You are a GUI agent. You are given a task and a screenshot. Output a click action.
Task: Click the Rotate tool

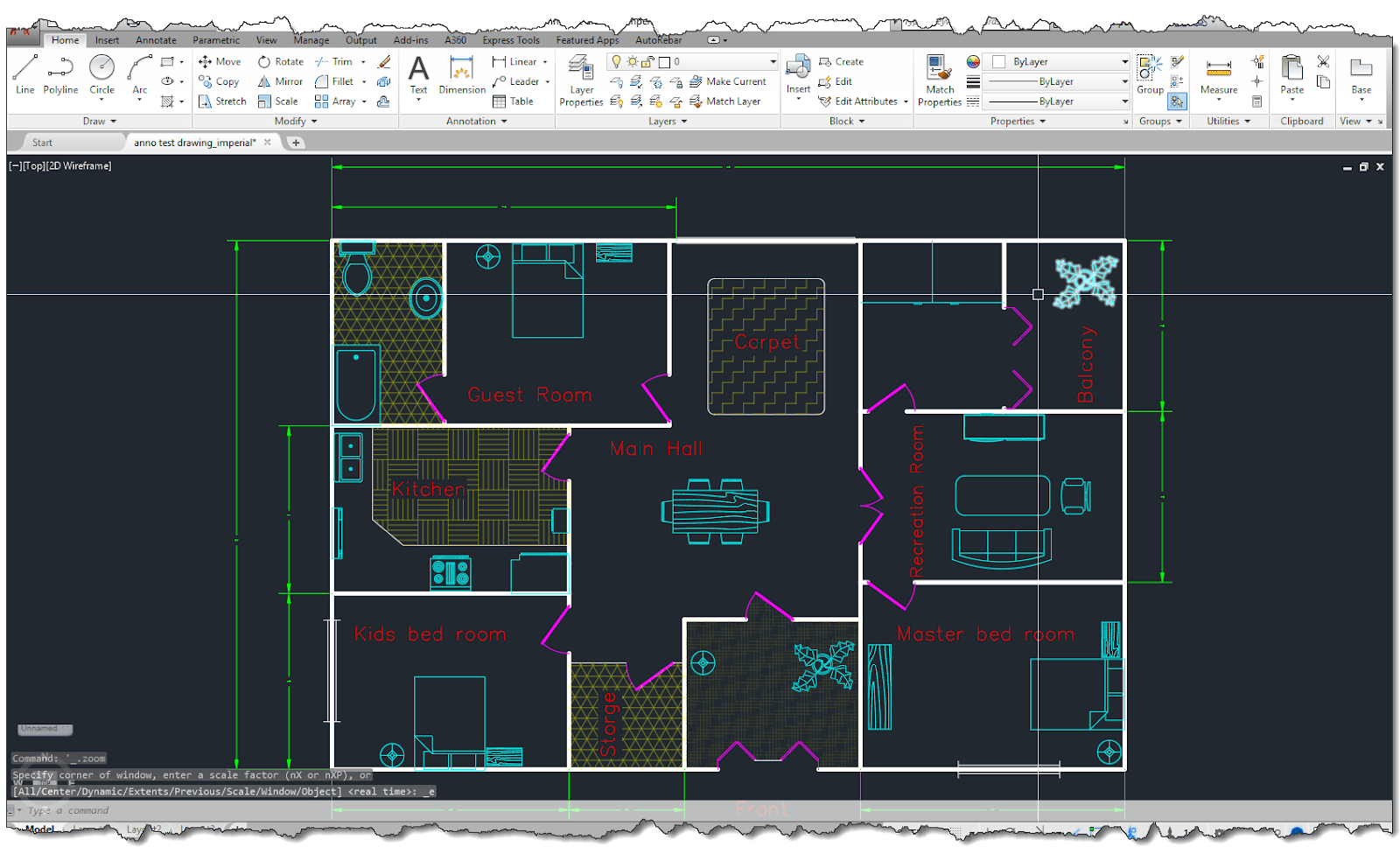click(x=280, y=61)
